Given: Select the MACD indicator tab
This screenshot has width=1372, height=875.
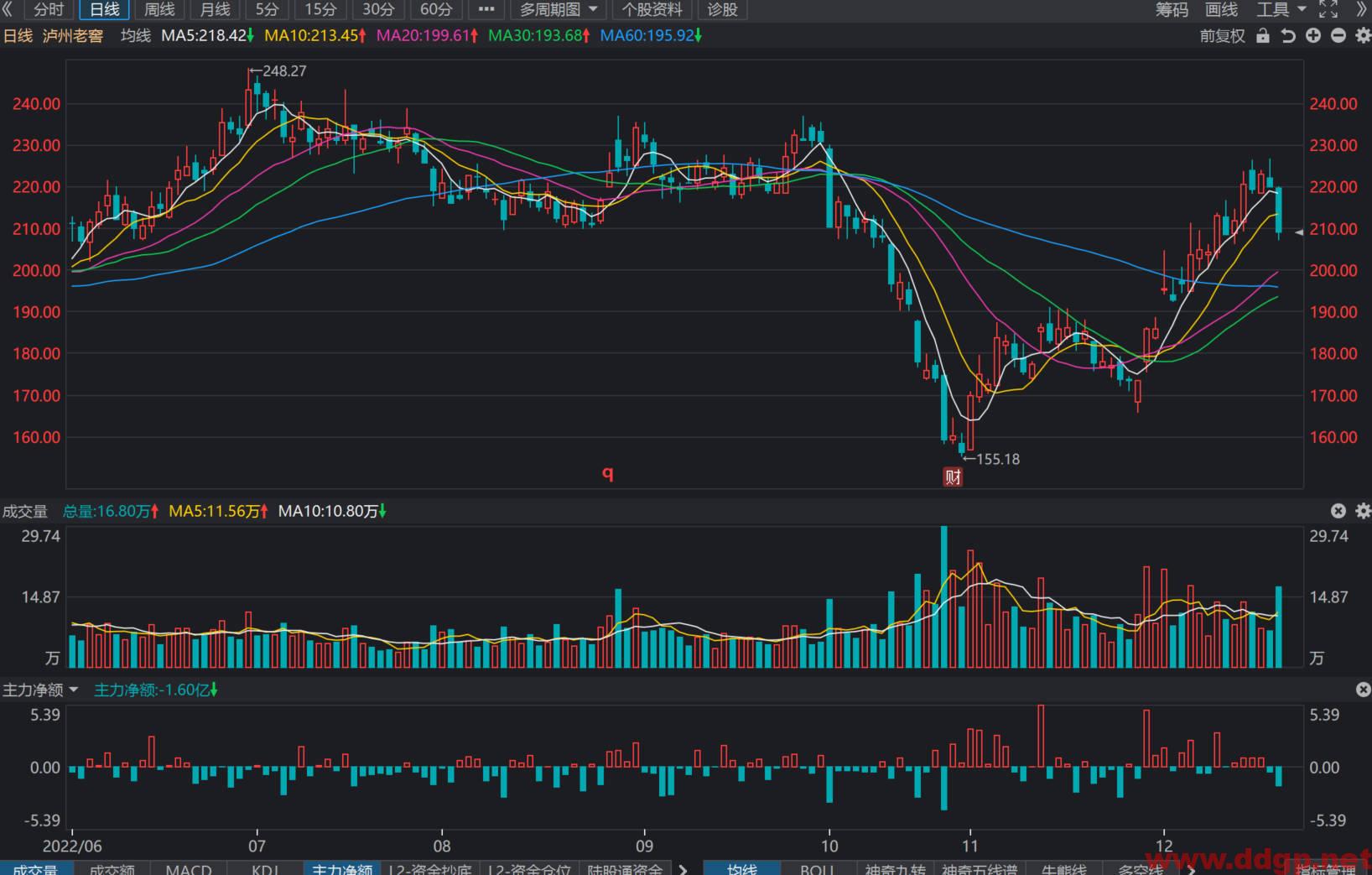Looking at the screenshot, I should [x=189, y=868].
